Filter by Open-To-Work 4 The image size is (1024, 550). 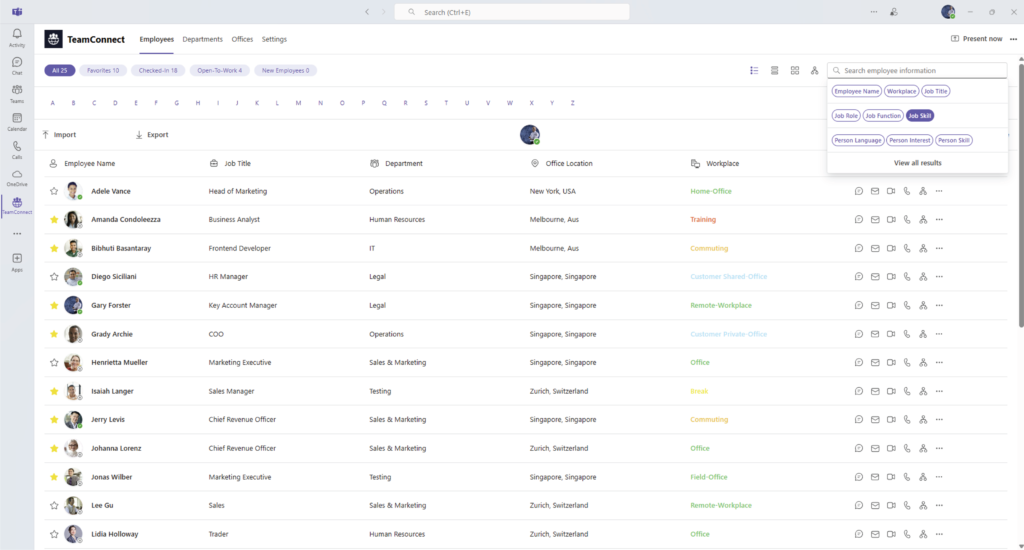tap(219, 71)
